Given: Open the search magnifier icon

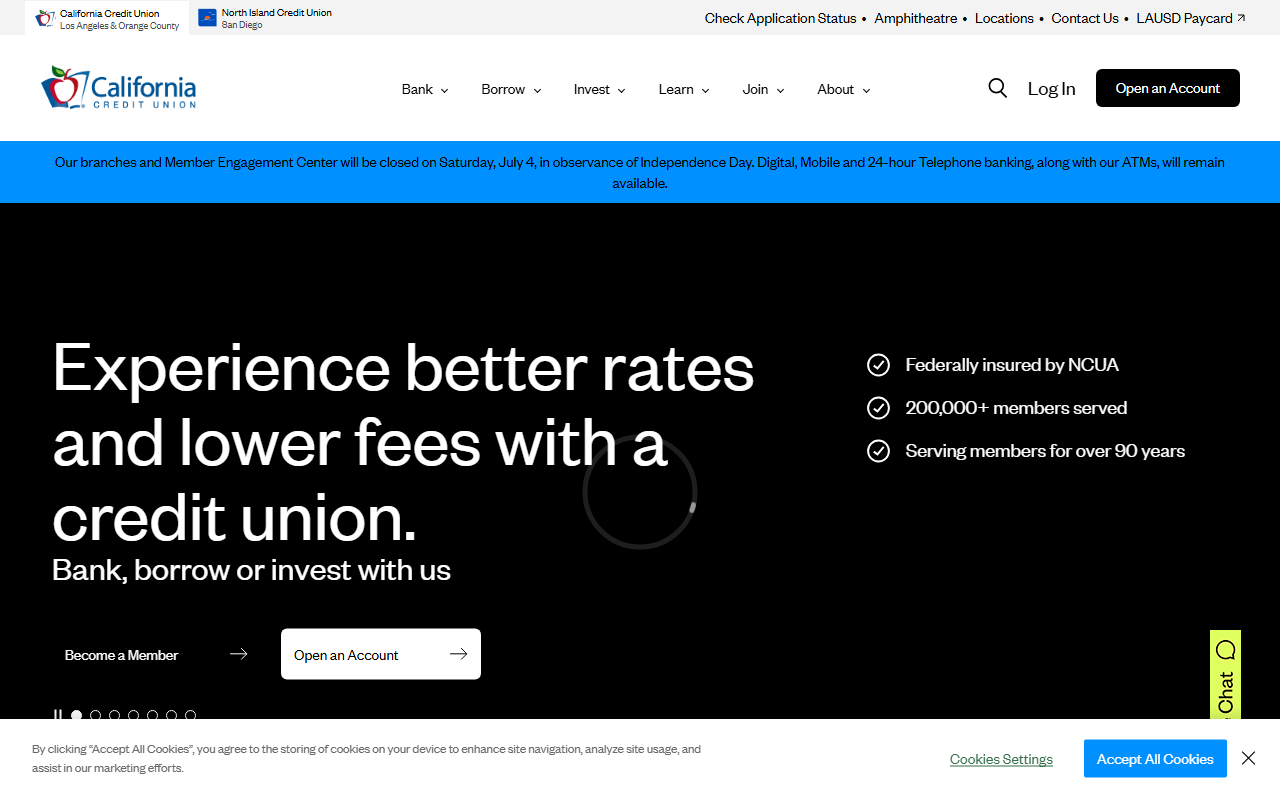Looking at the screenshot, I should point(997,88).
